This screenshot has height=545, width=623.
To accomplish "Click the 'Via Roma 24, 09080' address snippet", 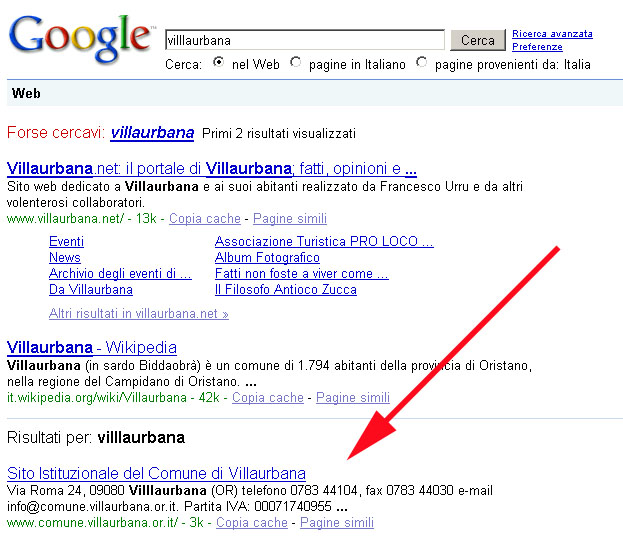I will pos(250,499).
